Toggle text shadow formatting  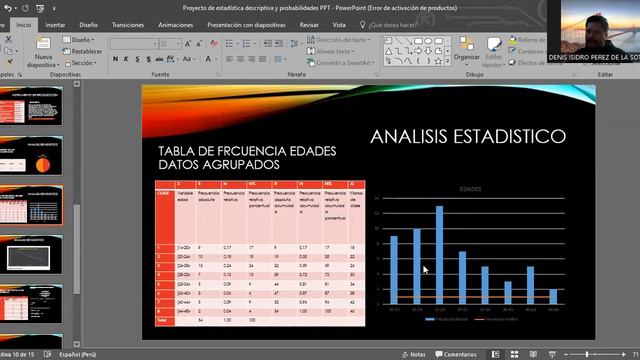coord(149,59)
